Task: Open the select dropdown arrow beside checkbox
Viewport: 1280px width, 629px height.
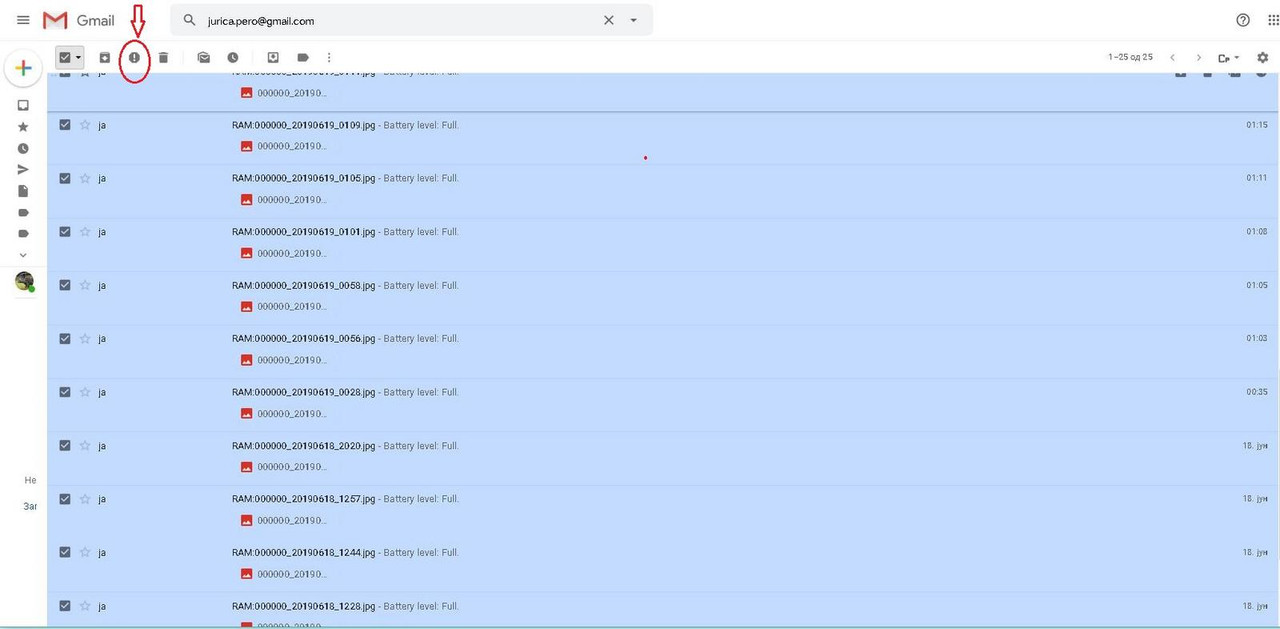Action: 78,58
